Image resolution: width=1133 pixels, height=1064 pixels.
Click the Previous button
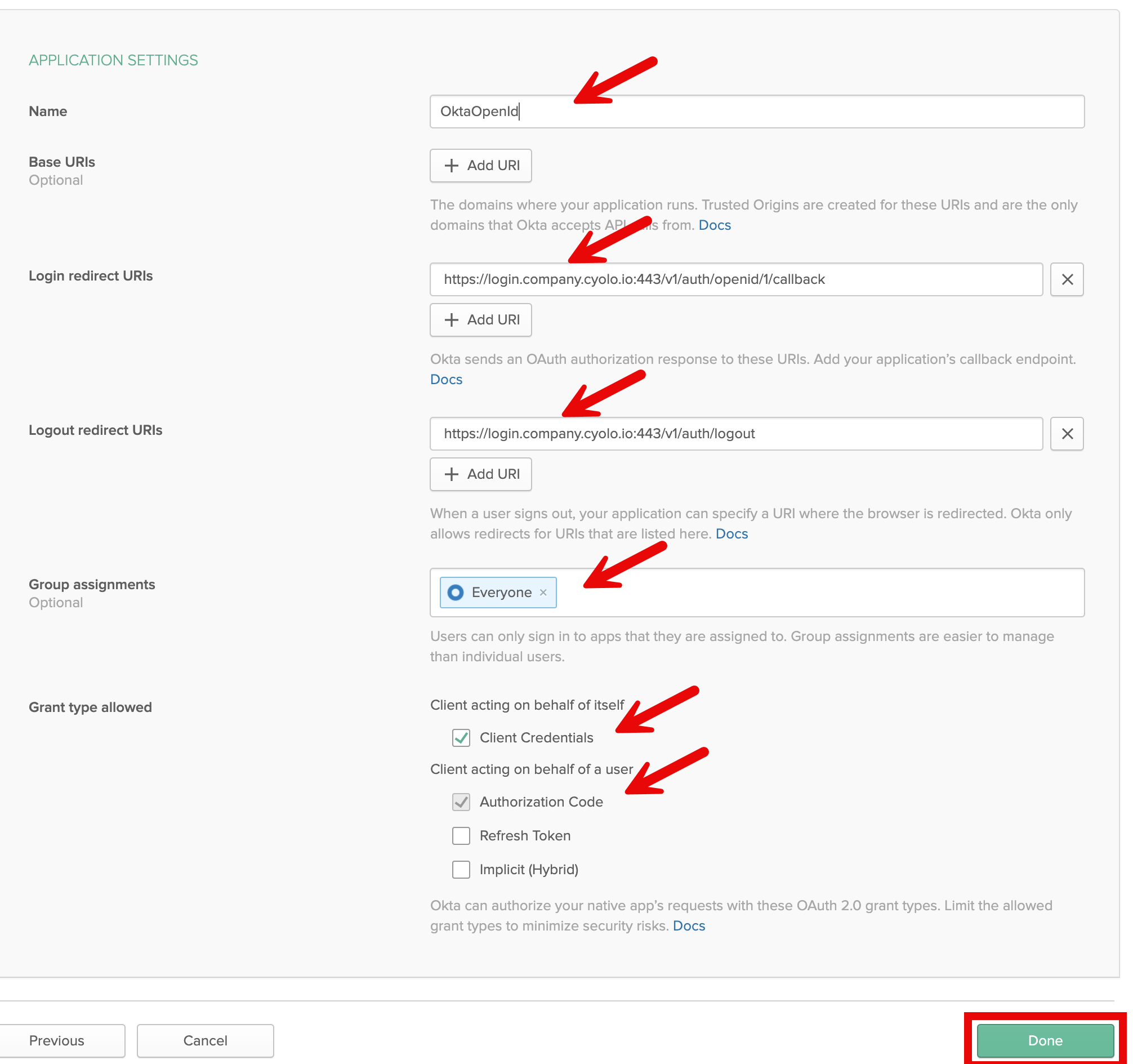pos(63,1040)
